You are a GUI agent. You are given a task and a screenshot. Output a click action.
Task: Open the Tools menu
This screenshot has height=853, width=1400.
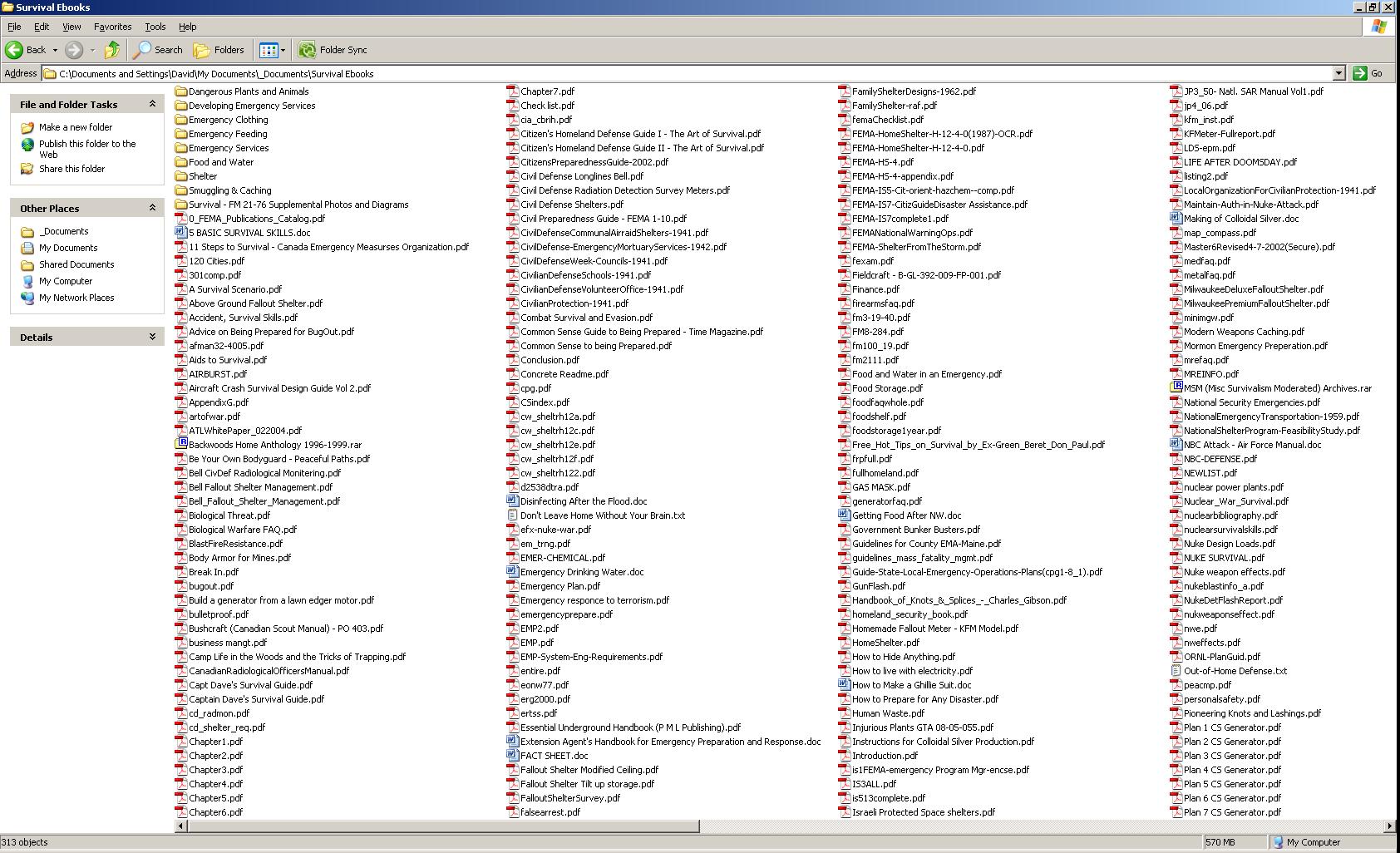tap(155, 27)
